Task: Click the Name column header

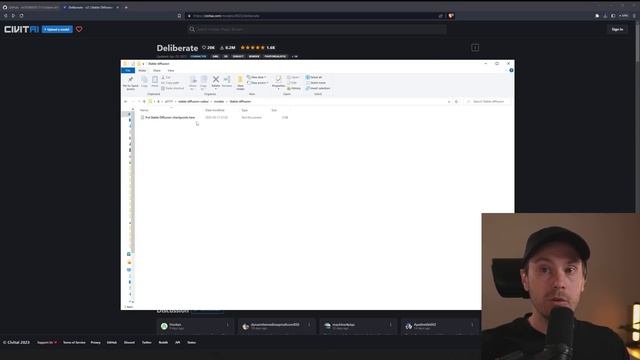Action: 144,110
